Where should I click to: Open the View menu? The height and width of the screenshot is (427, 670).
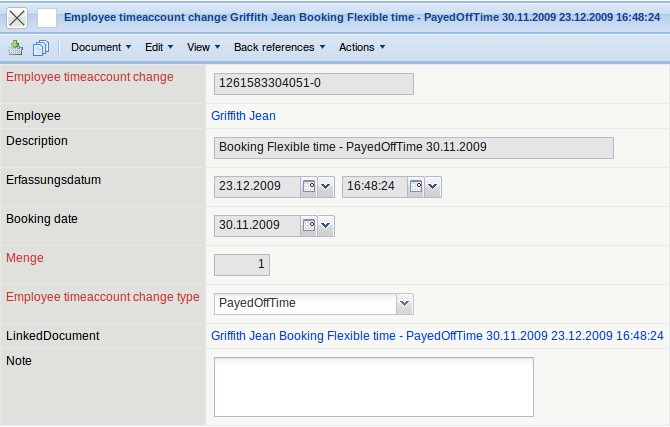tap(203, 47)
